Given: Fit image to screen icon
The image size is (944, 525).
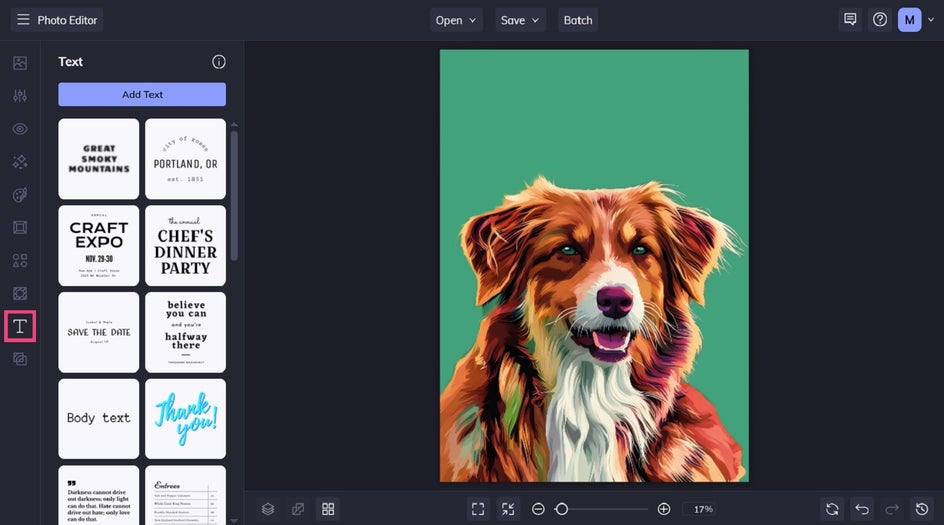Looking at the screenshot, I should pos(478,509).
